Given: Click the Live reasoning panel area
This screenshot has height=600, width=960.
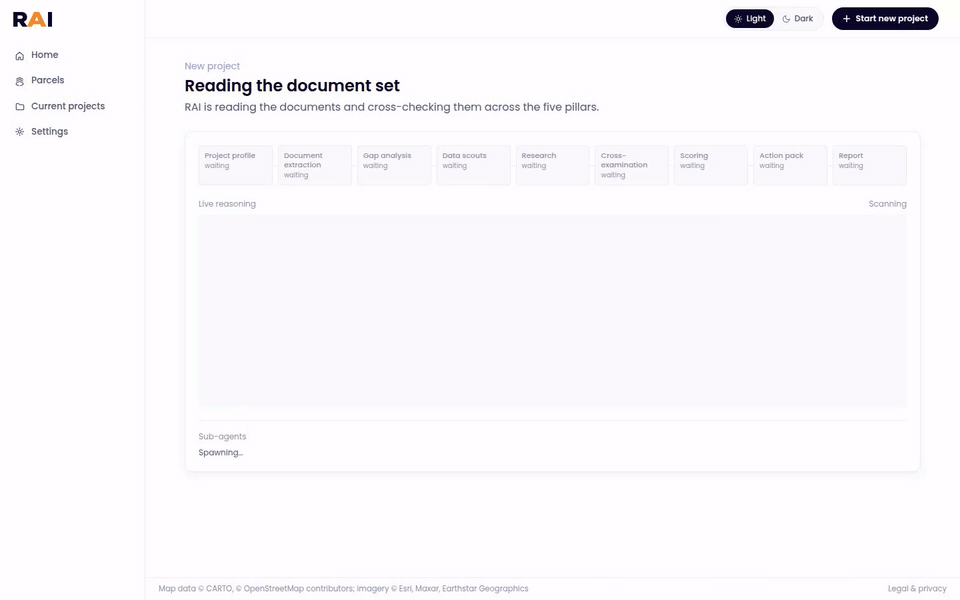Looking at the screenshot, I should click(552, 310).
